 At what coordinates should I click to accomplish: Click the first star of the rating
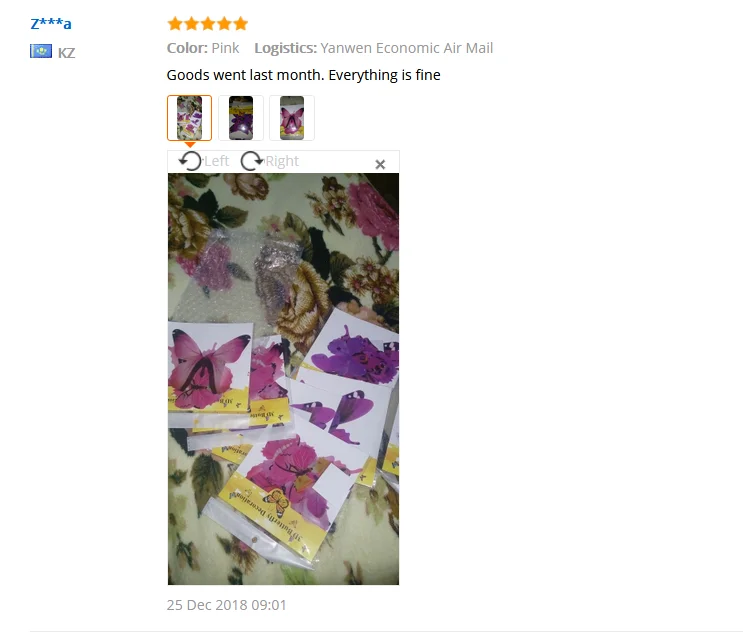click(x=175, y=23)
